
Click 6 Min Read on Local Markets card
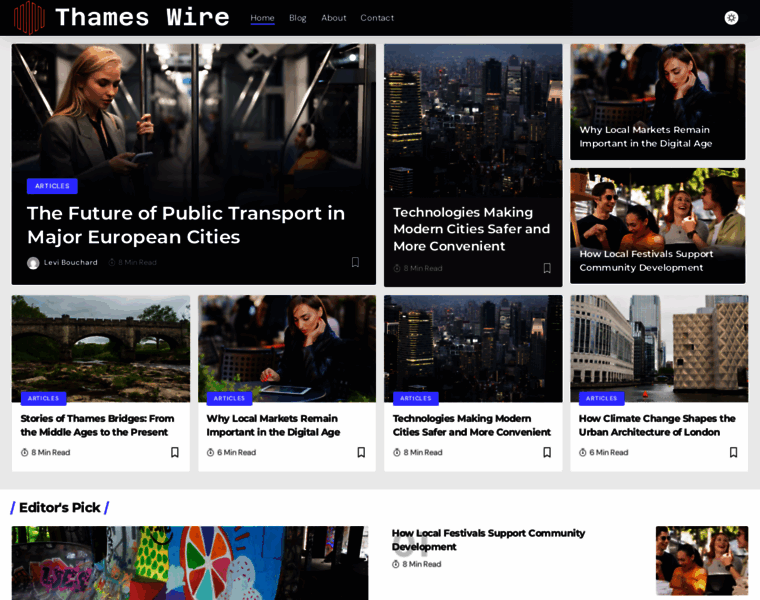(237, 452)
